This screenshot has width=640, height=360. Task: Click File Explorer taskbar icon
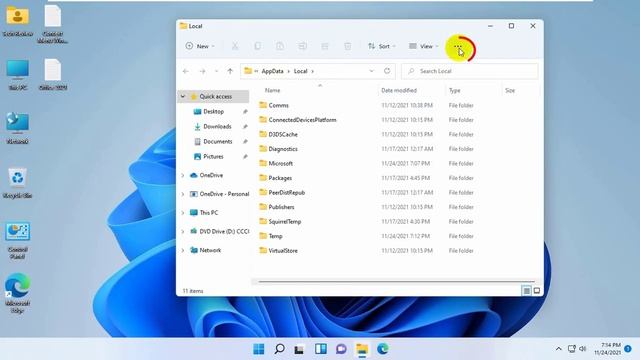362,349
